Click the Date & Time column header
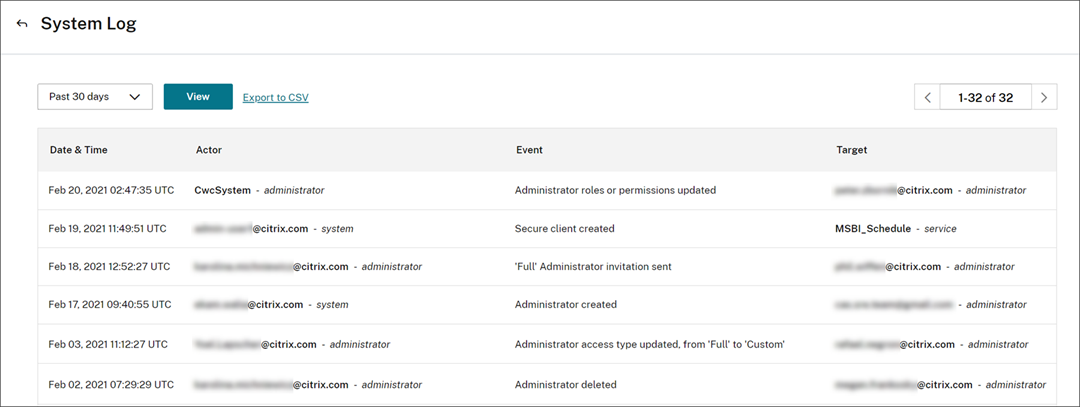 click(79, 150)
